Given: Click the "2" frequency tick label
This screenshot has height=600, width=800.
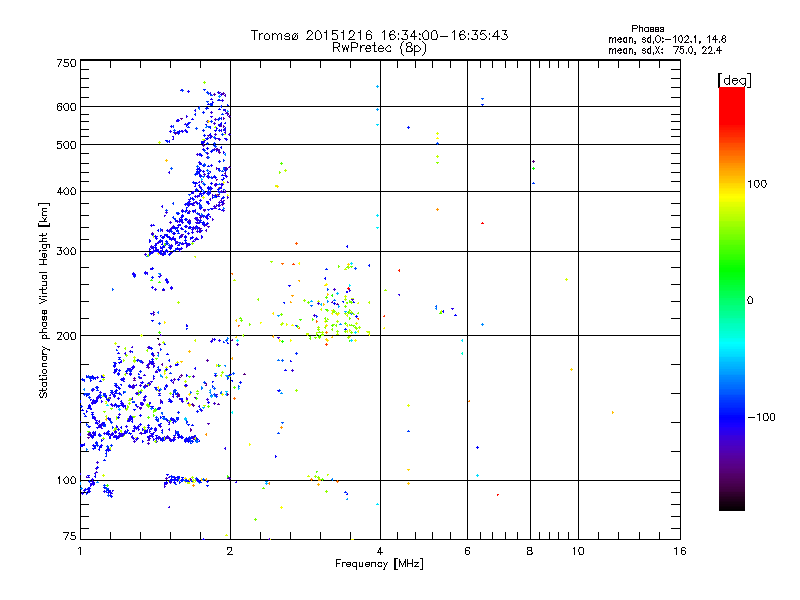Looking at the screenshot, I should click(x=230, y=551).
